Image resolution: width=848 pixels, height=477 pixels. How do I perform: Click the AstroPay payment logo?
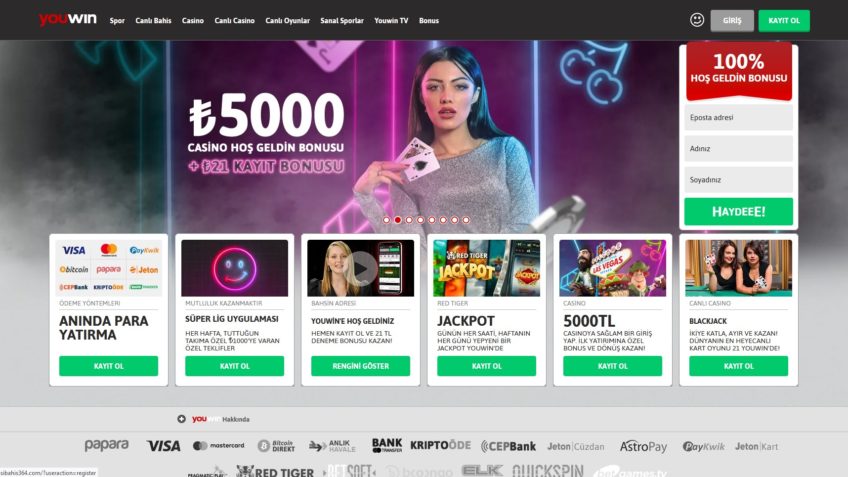click(643, 447)
